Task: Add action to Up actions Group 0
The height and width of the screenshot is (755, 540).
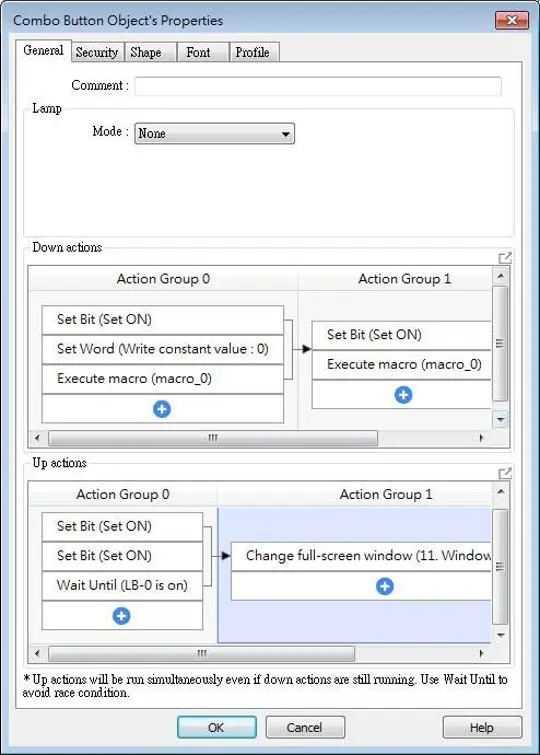Action: coord(121,615)
